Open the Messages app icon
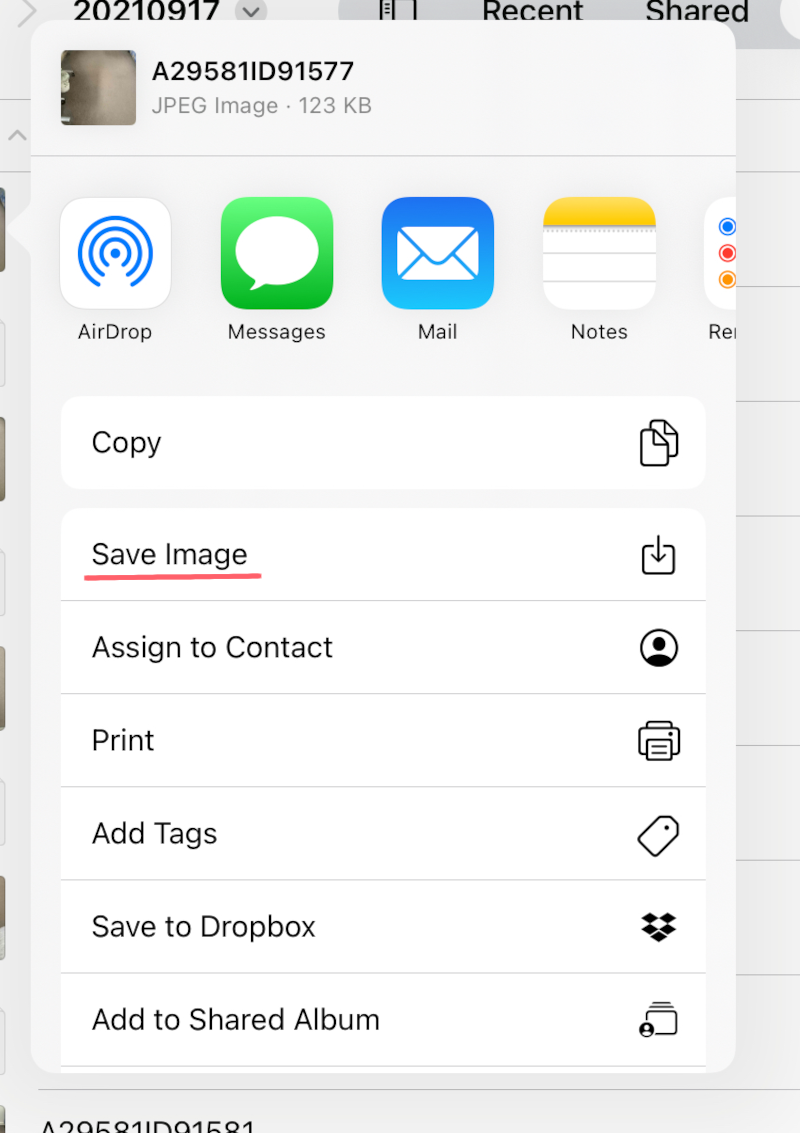This screenshot has height=1133, width=800. 277,254
